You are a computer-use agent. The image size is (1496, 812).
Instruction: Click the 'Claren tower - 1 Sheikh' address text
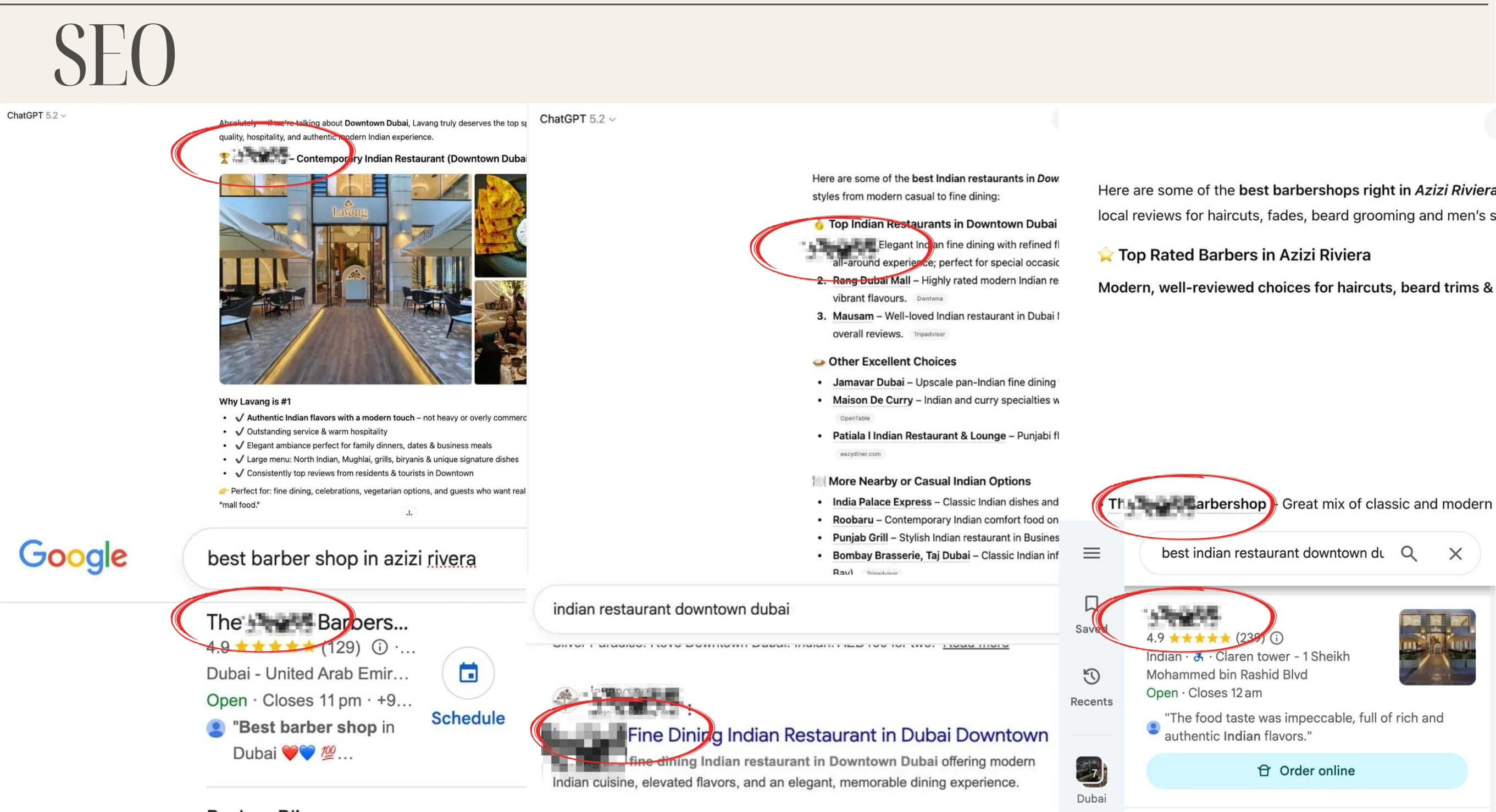tap(1282, 657)
